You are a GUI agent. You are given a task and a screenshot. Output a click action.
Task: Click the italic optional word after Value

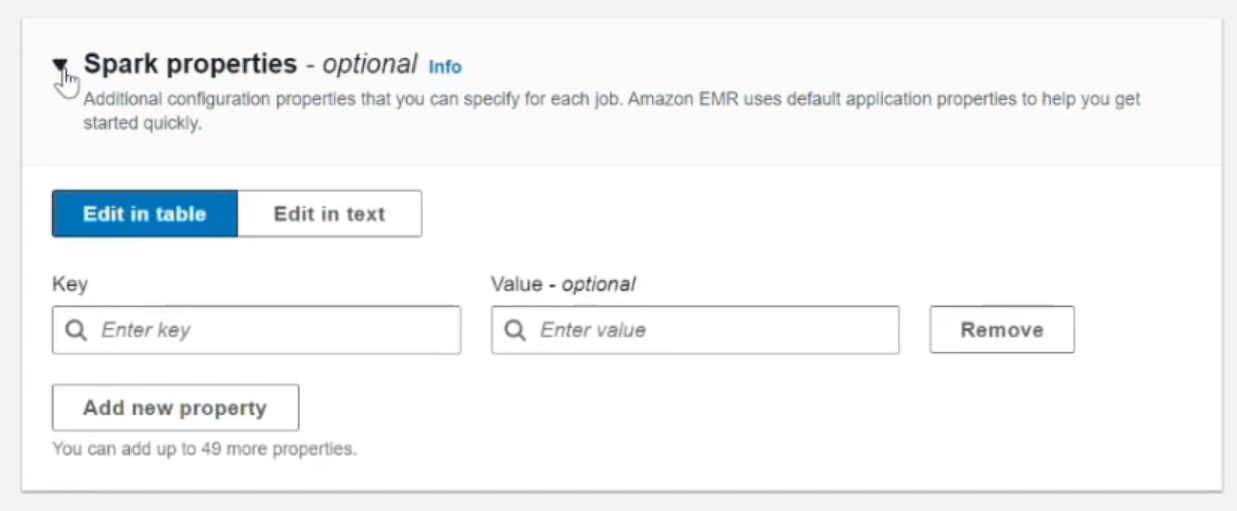(x=598, y=284)
